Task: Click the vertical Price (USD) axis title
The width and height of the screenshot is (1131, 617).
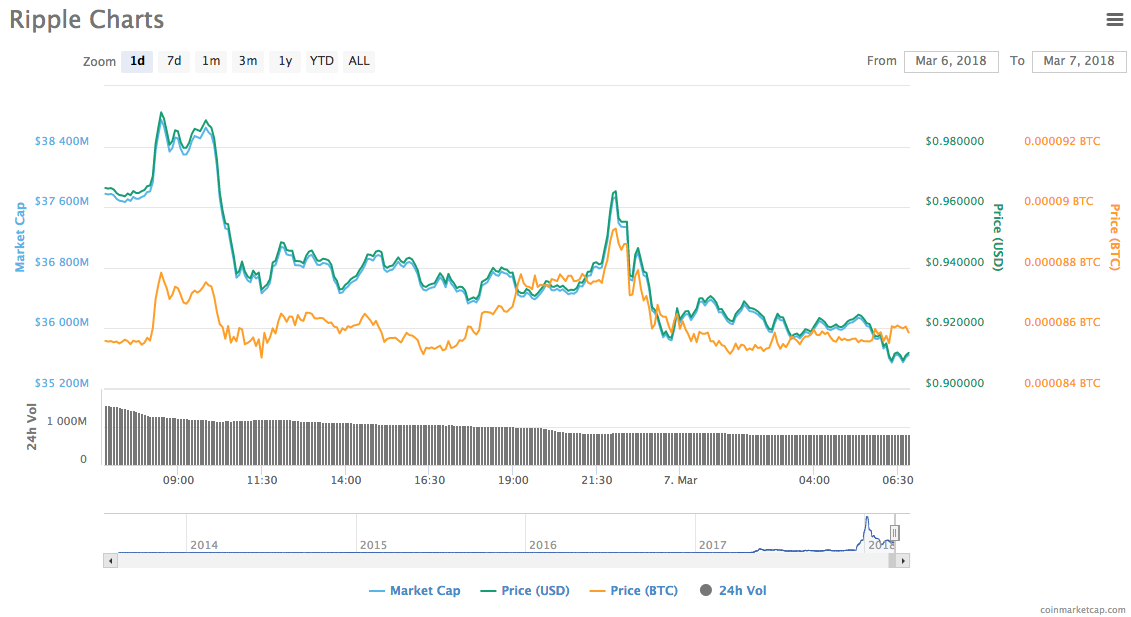Action: click(998, 237)
